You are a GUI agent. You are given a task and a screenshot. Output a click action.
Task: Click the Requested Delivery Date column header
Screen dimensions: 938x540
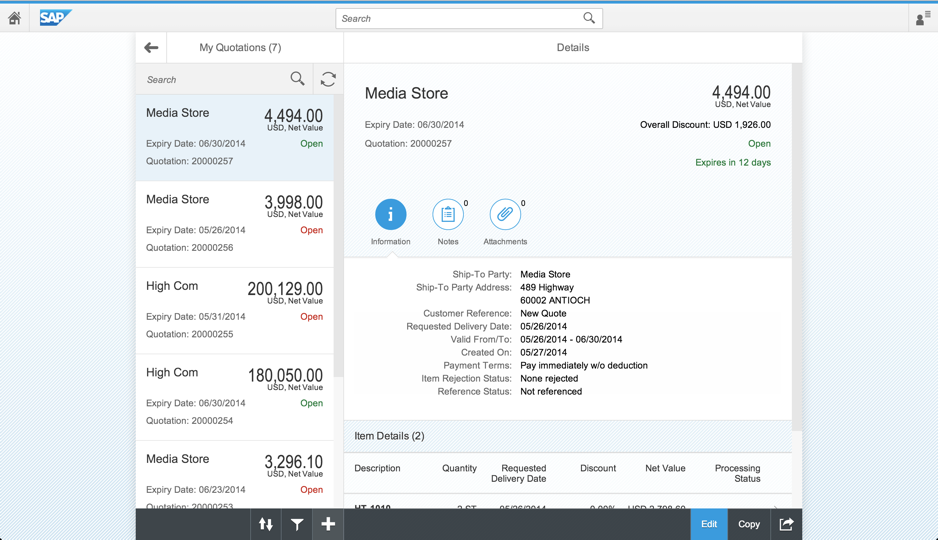[x=519, y=473]
